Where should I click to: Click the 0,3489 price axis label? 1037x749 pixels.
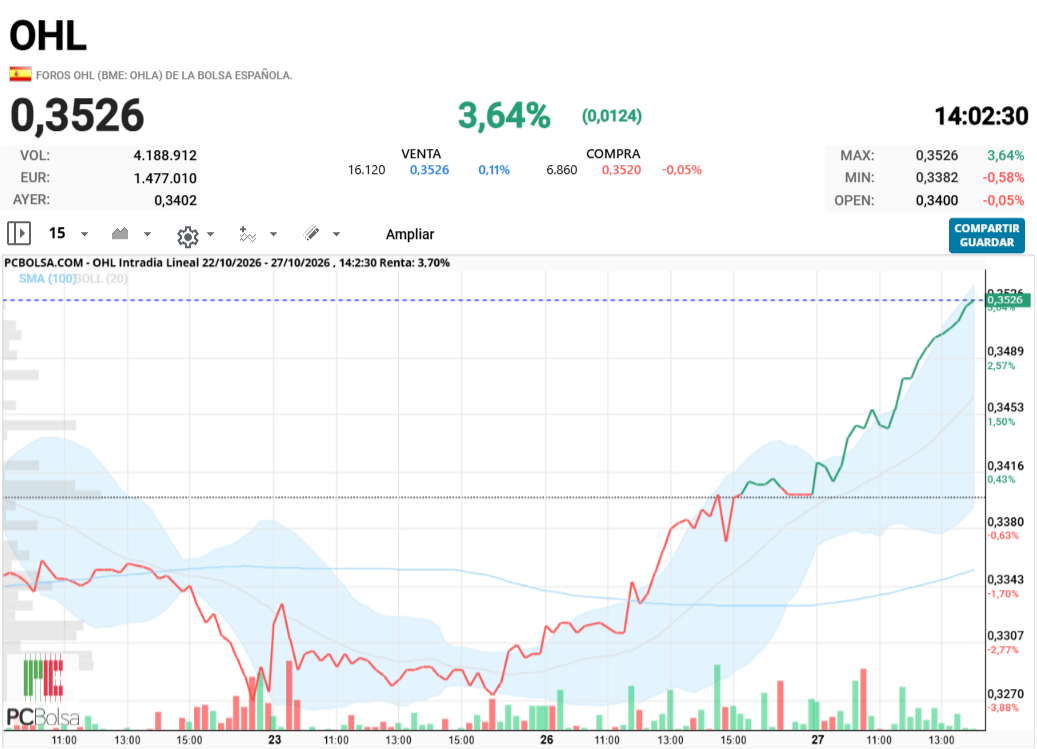(x=1005, y=351)
